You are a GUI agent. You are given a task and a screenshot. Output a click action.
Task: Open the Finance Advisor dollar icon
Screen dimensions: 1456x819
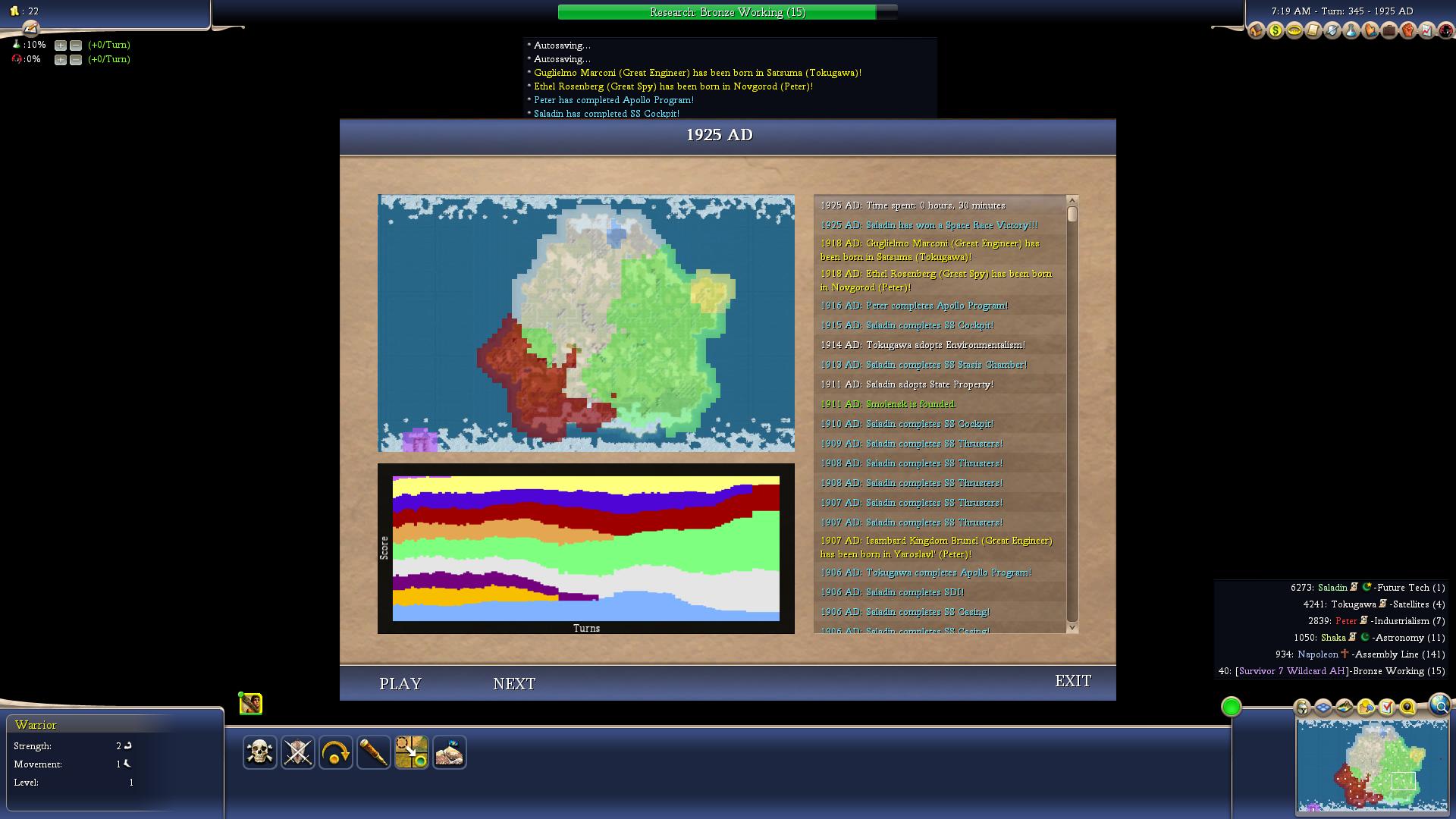pyautogui.click(x=1276, y=30)
